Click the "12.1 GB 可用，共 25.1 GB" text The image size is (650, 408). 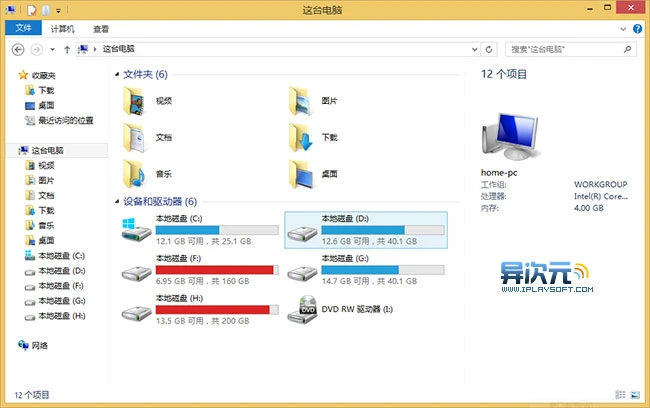coord(204,241)
